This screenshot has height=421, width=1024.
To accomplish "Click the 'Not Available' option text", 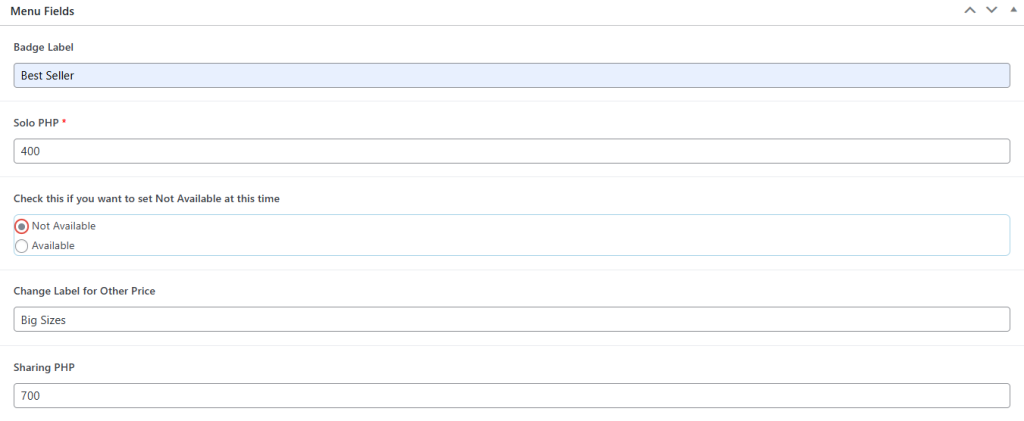I will point(64,226).
